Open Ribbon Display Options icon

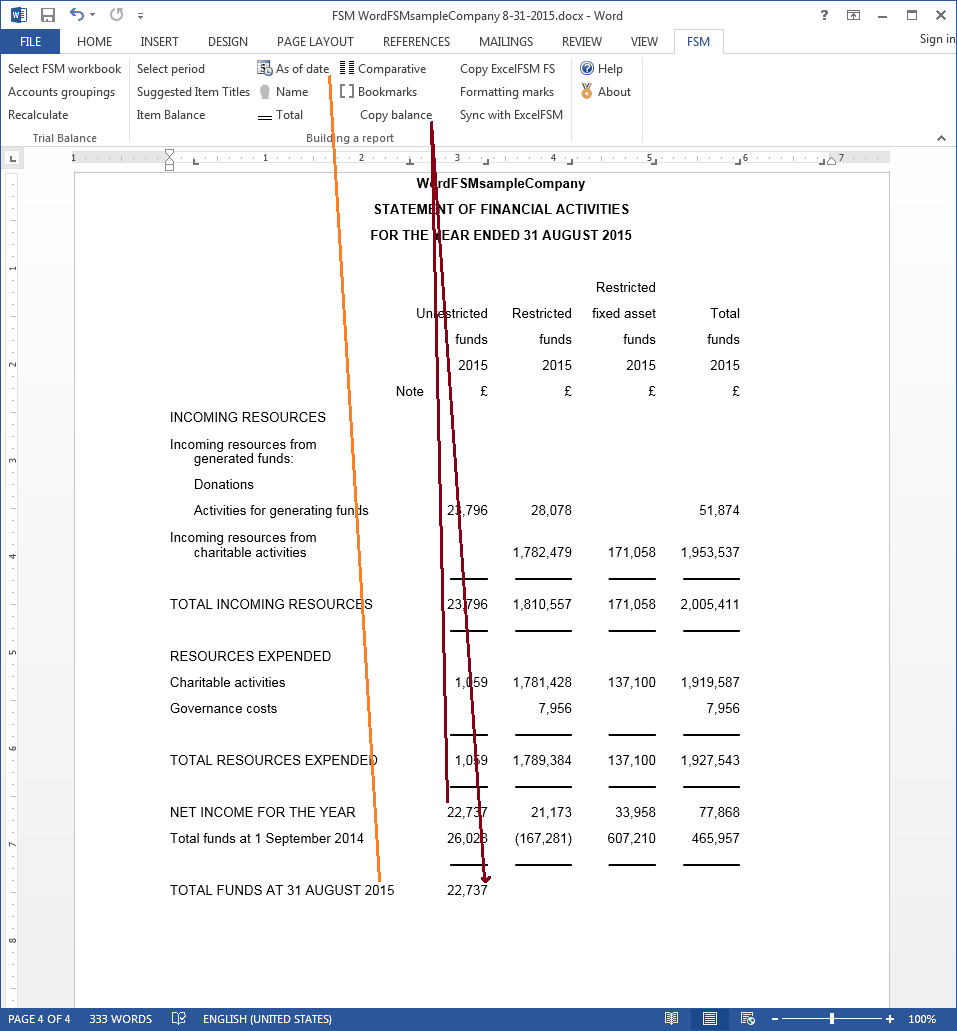(x=853, y=15)
